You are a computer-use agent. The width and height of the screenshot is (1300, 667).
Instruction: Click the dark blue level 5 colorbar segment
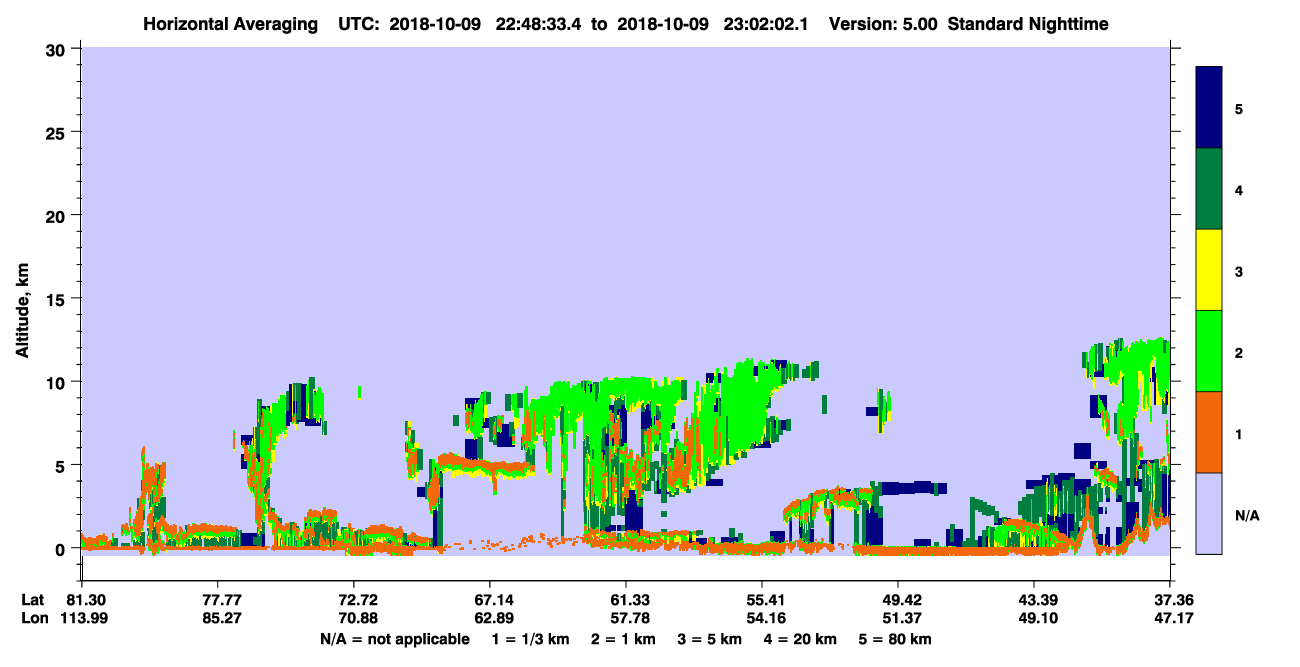tap(1209, 108)
